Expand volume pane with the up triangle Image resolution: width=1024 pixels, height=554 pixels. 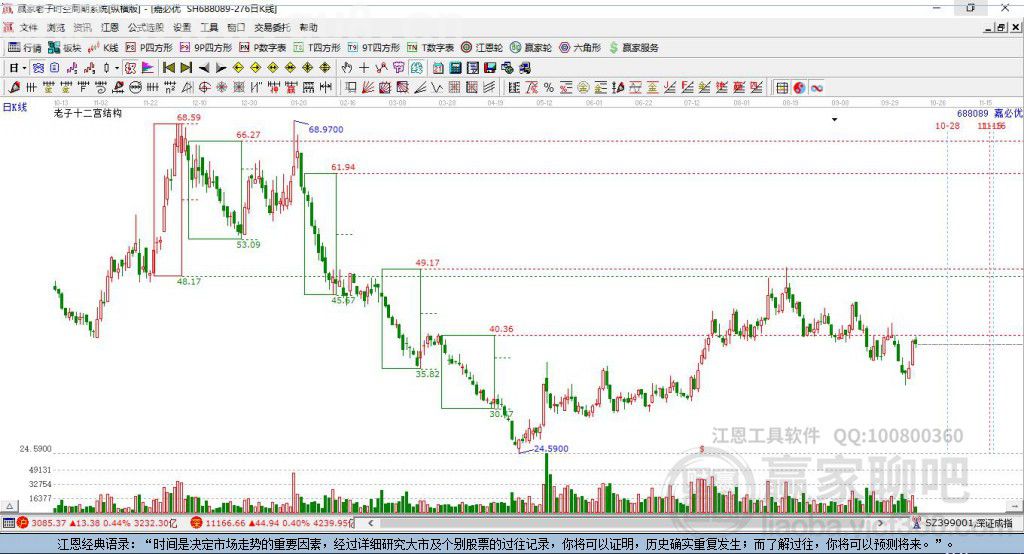pyautogui.click(x=10, y=506)
